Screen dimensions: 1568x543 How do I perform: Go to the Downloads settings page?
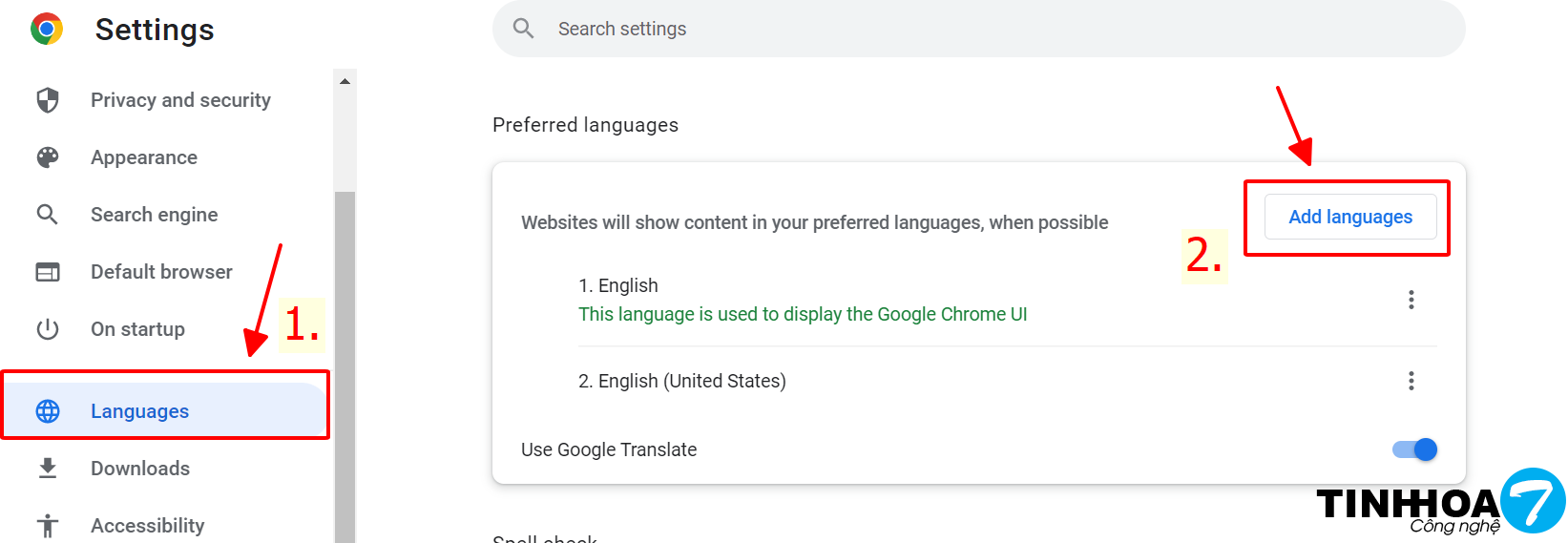pos(140,469)
